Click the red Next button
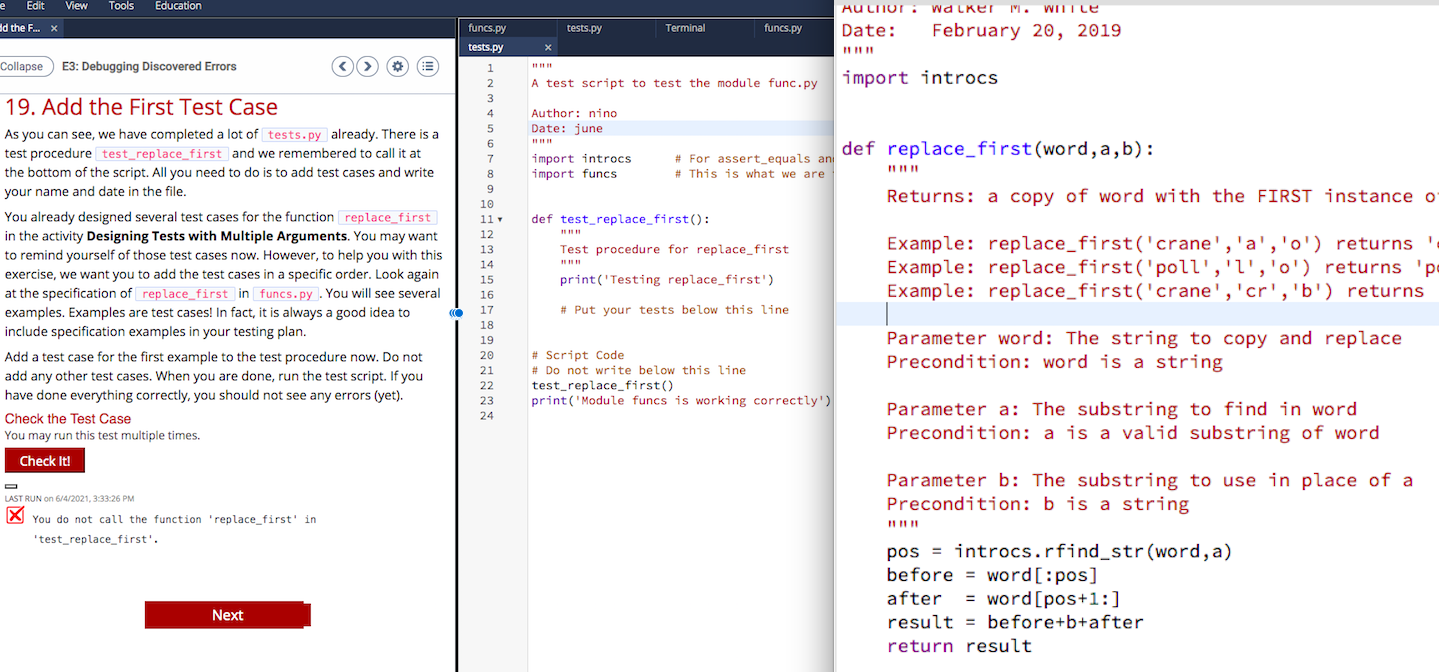1439x672 pixels. point(227,615)
